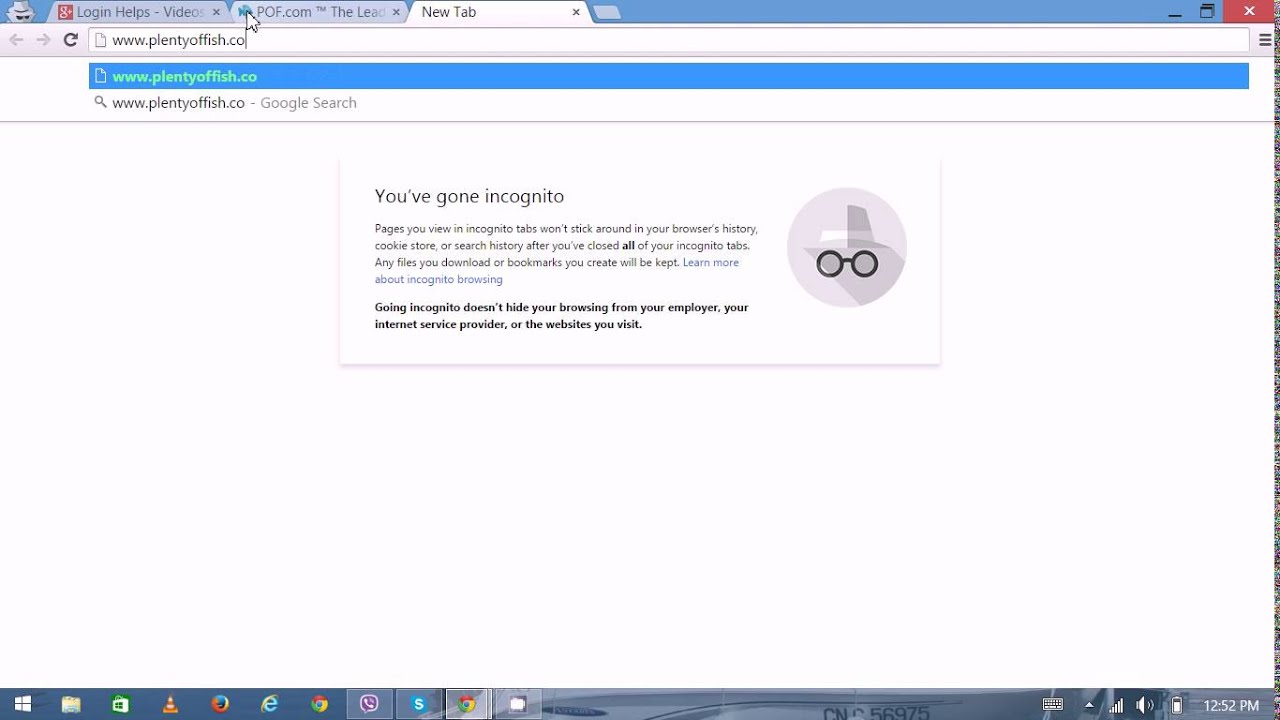The image size is (1280, 720).
Task: Switch to the active Chrome window in taskbar
Action: coord(467,704)
